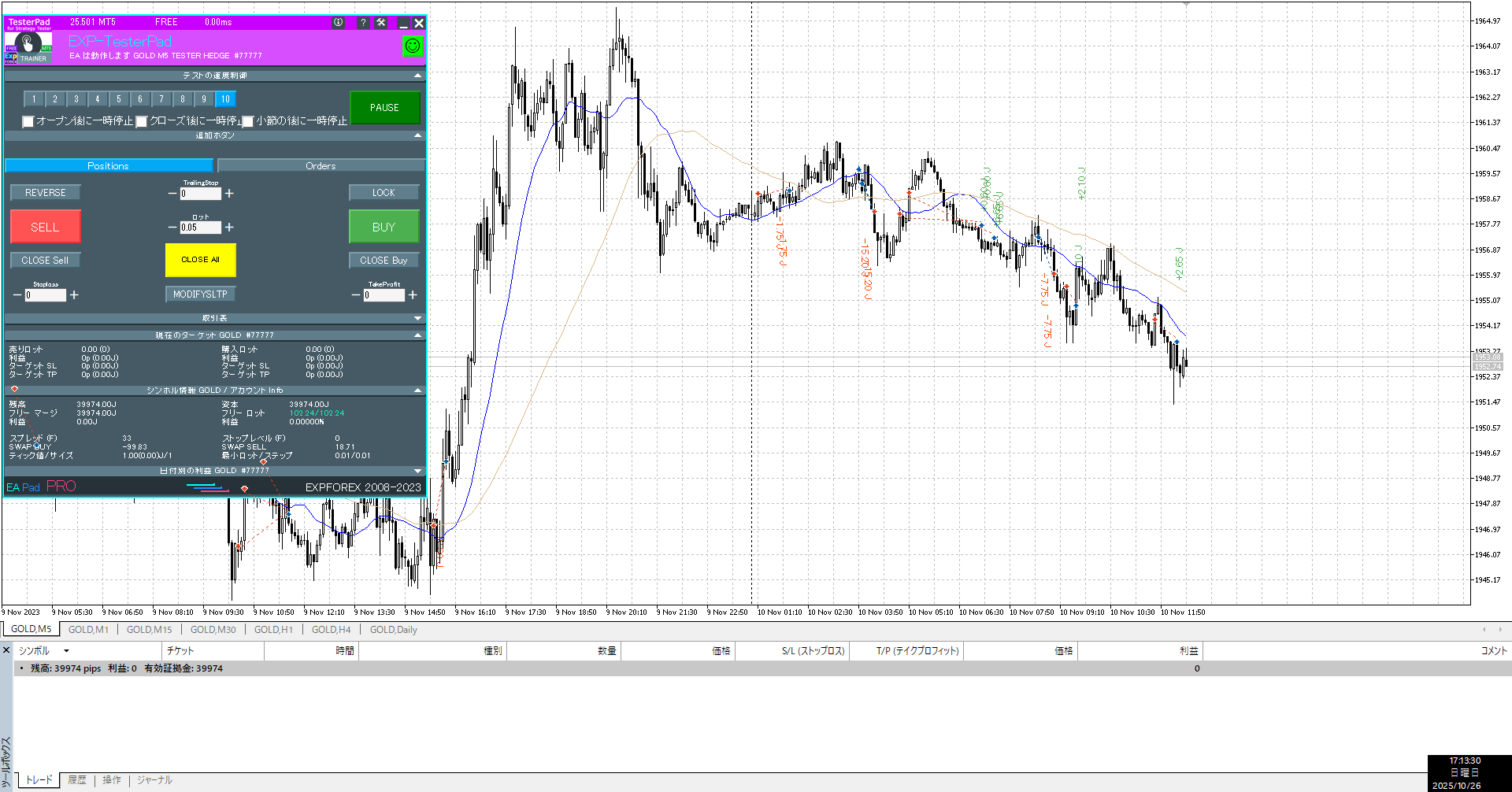Viewport: 1512px width, 792px height.
Task: Expand the 取引表 section
Action: pyautogui.click(x=417, y=318)
